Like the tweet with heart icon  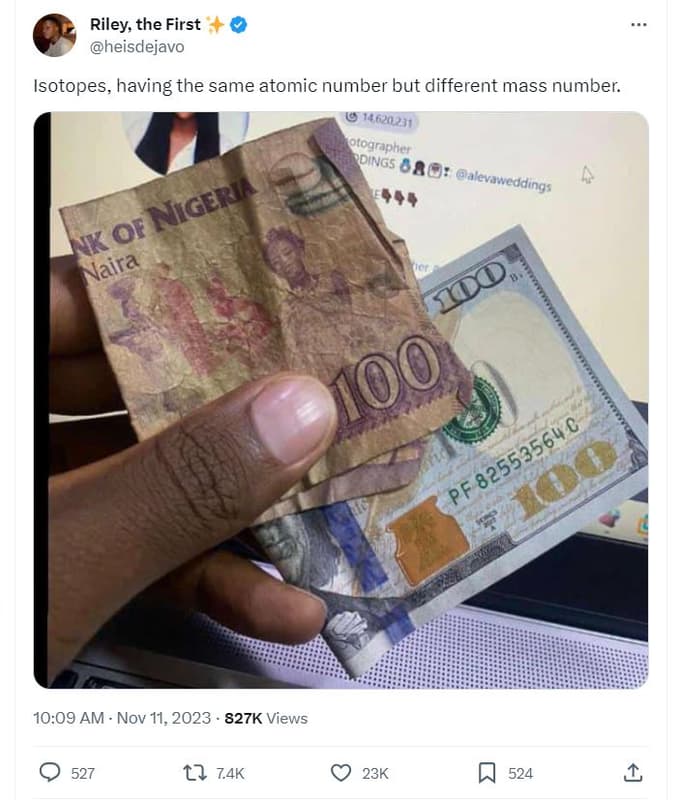[341, 773]
